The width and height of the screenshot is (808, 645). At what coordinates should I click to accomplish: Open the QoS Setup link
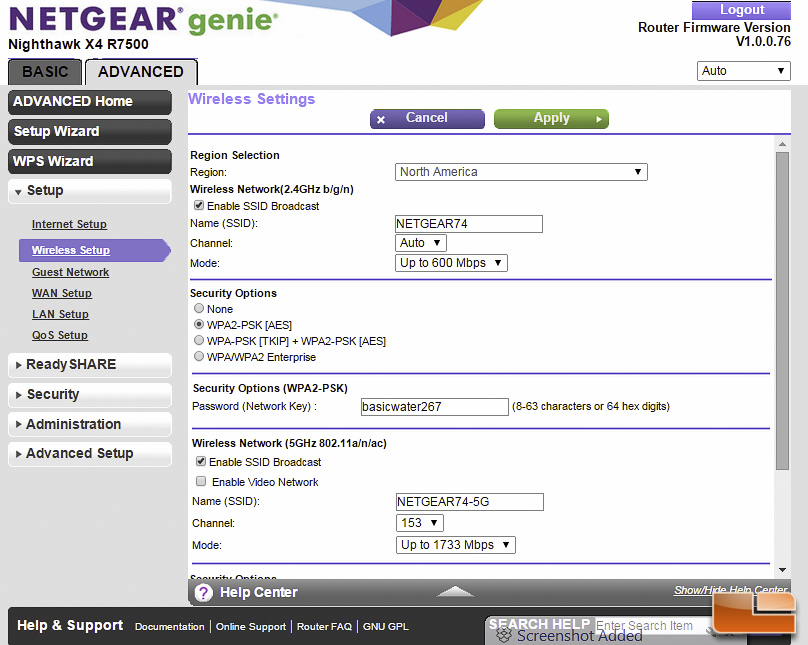coord(60,336)
